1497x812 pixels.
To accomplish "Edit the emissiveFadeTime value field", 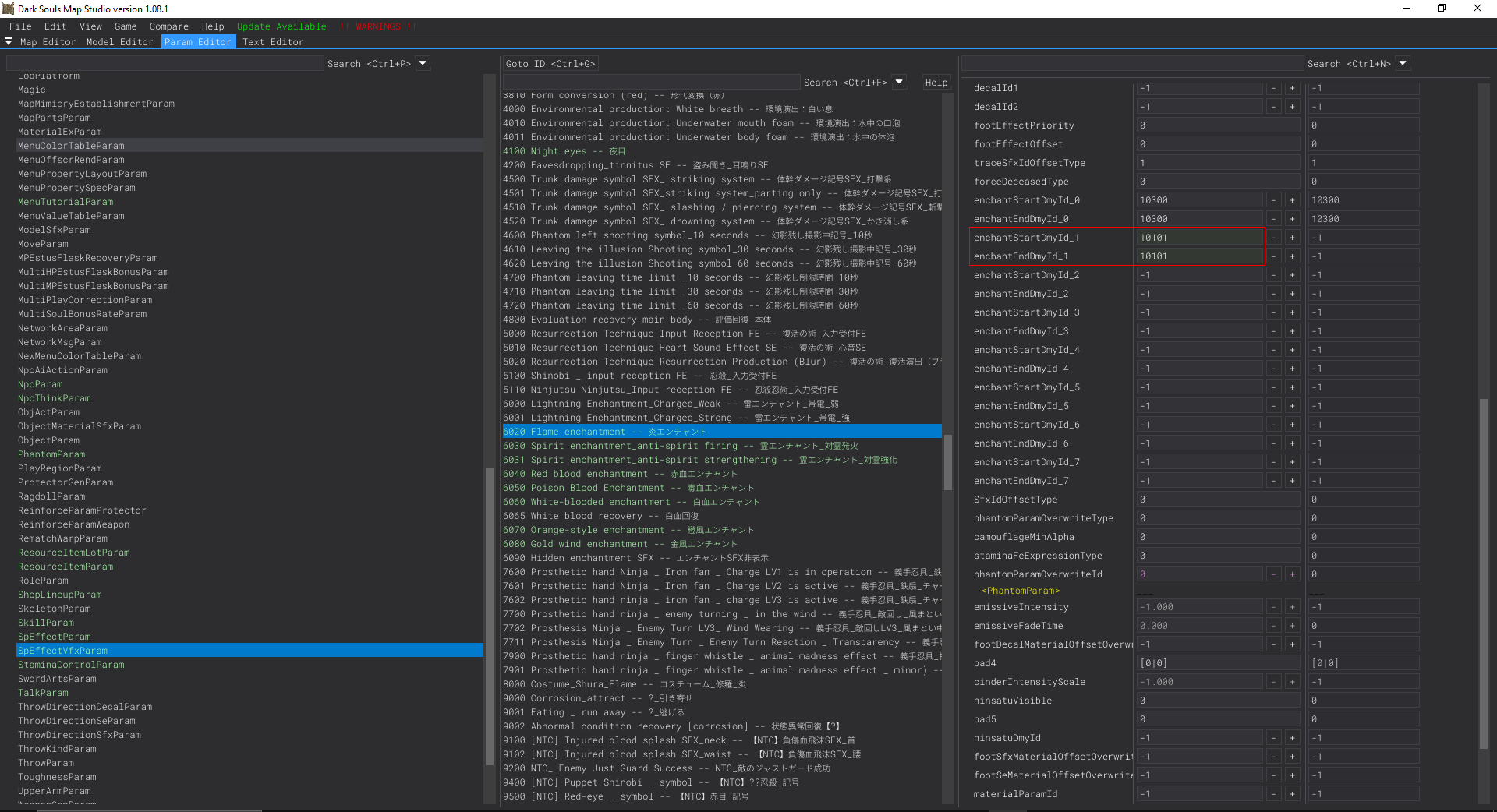I will (1199, 626).
